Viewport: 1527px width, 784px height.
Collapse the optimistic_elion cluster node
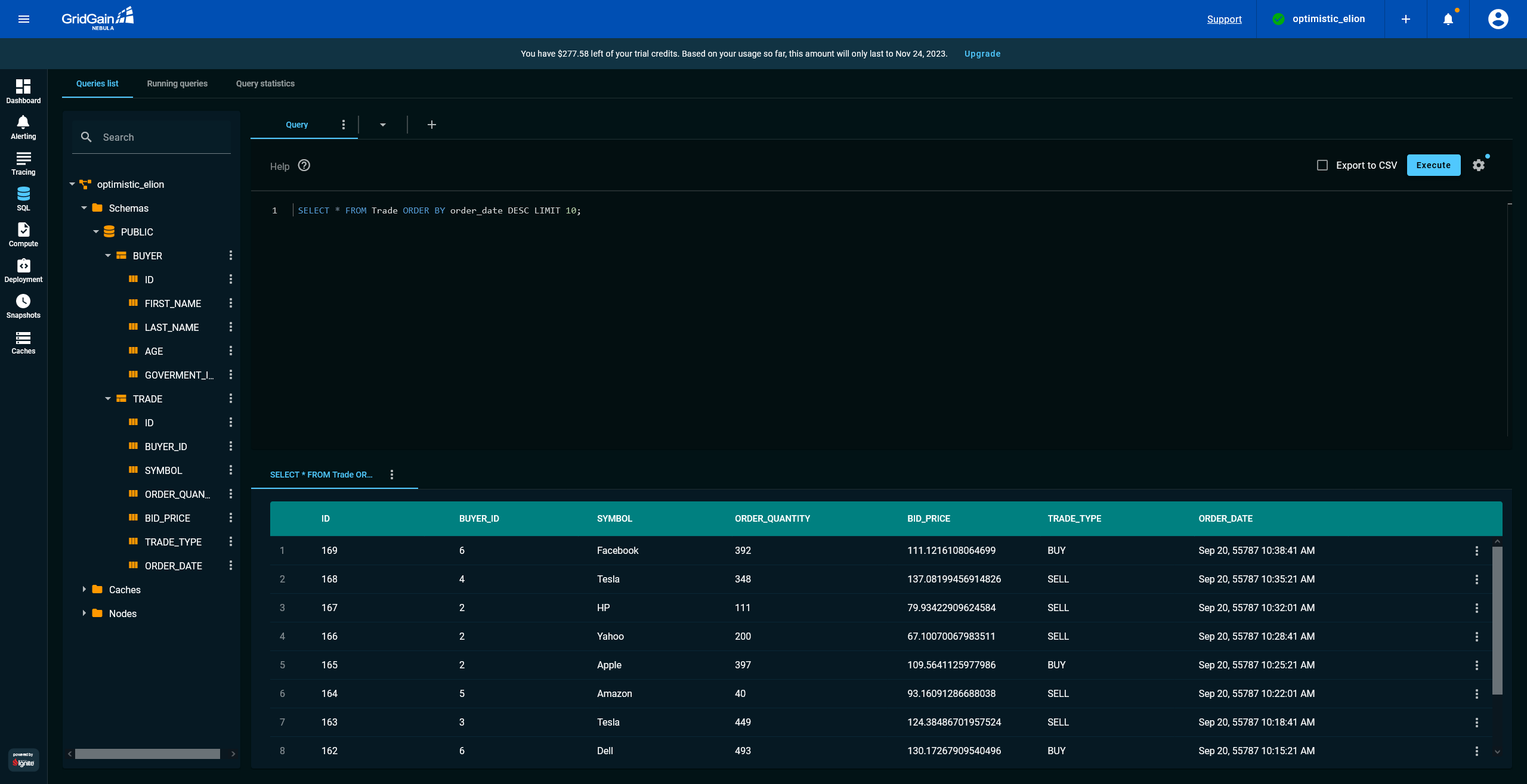[x=72, y=184]
